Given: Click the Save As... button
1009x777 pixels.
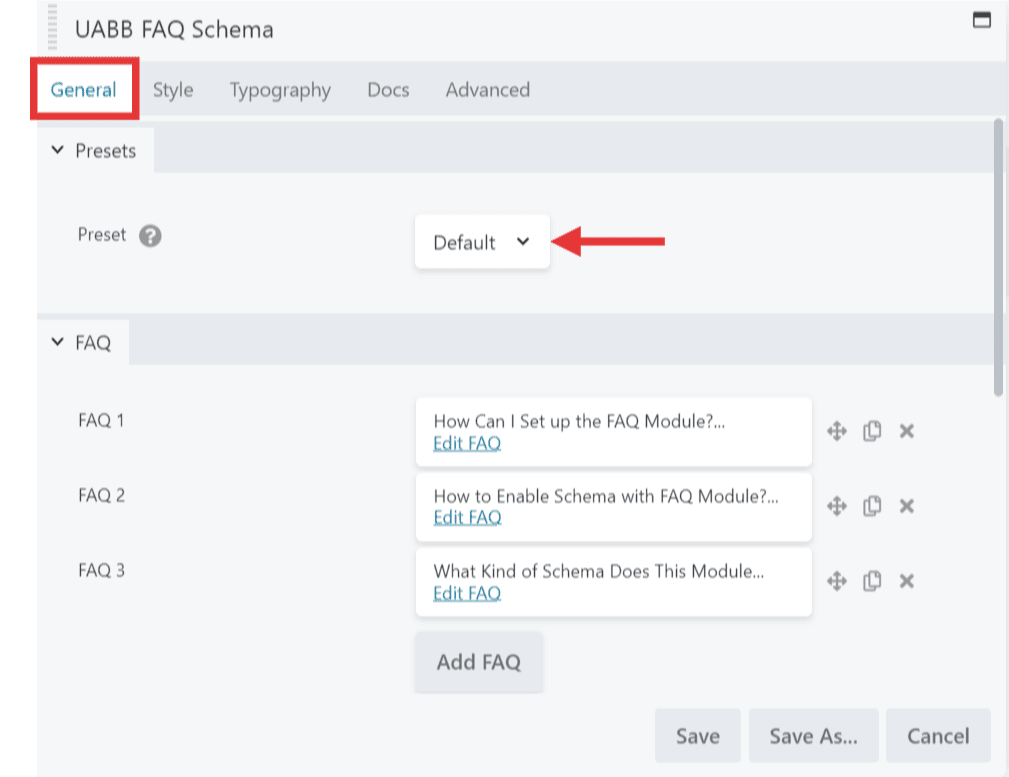Looking at the screenshot, I should (813, 736).
